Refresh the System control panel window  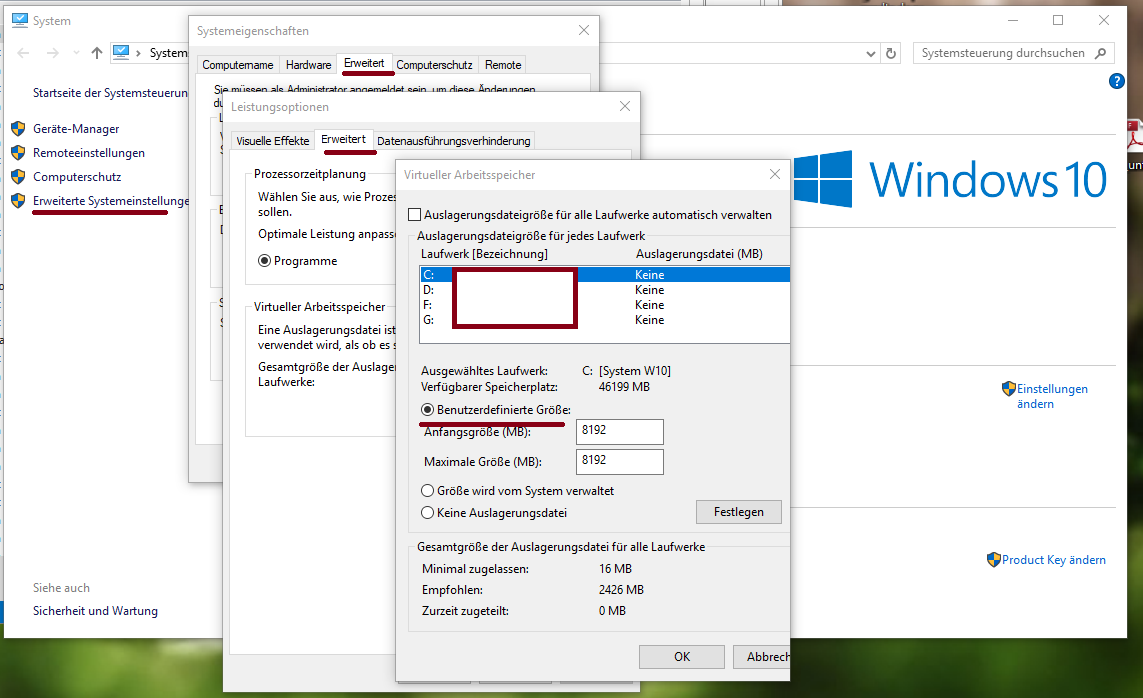pyautogui.click(x=891, y=53)
